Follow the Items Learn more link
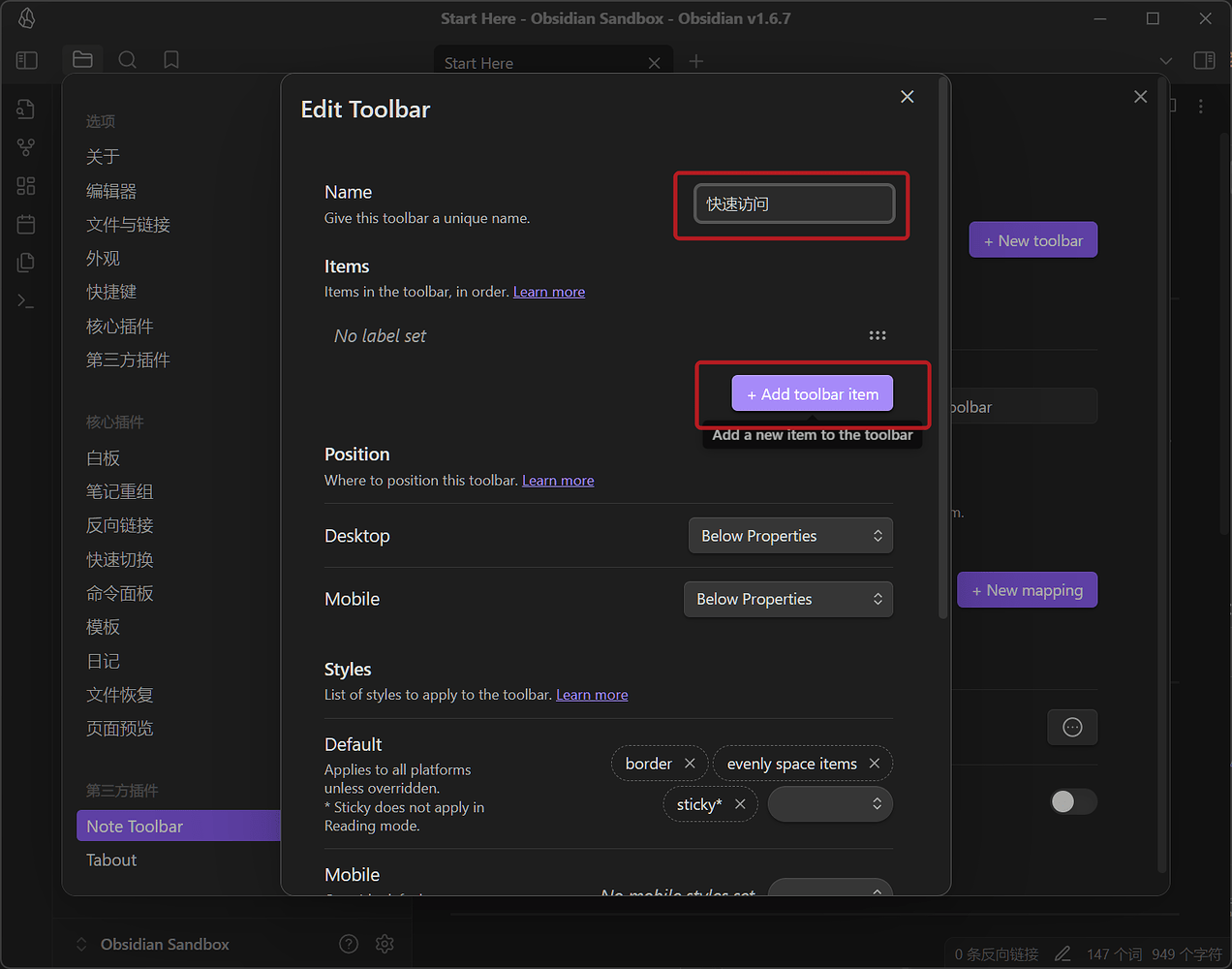1232x969 pixels. [549, 292]
